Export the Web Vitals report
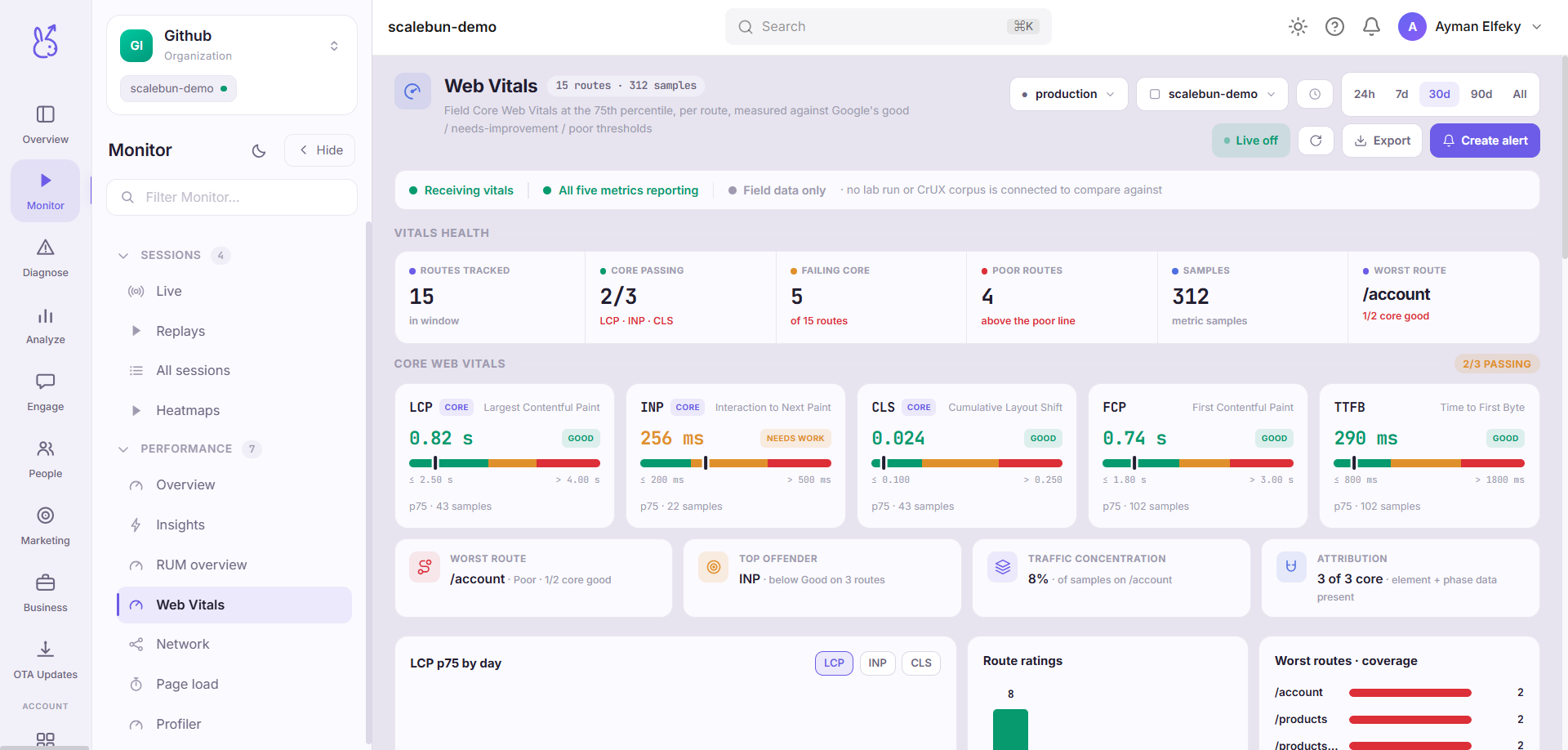Viewport: 1568px width, 750px height. tap(1382, 141)
